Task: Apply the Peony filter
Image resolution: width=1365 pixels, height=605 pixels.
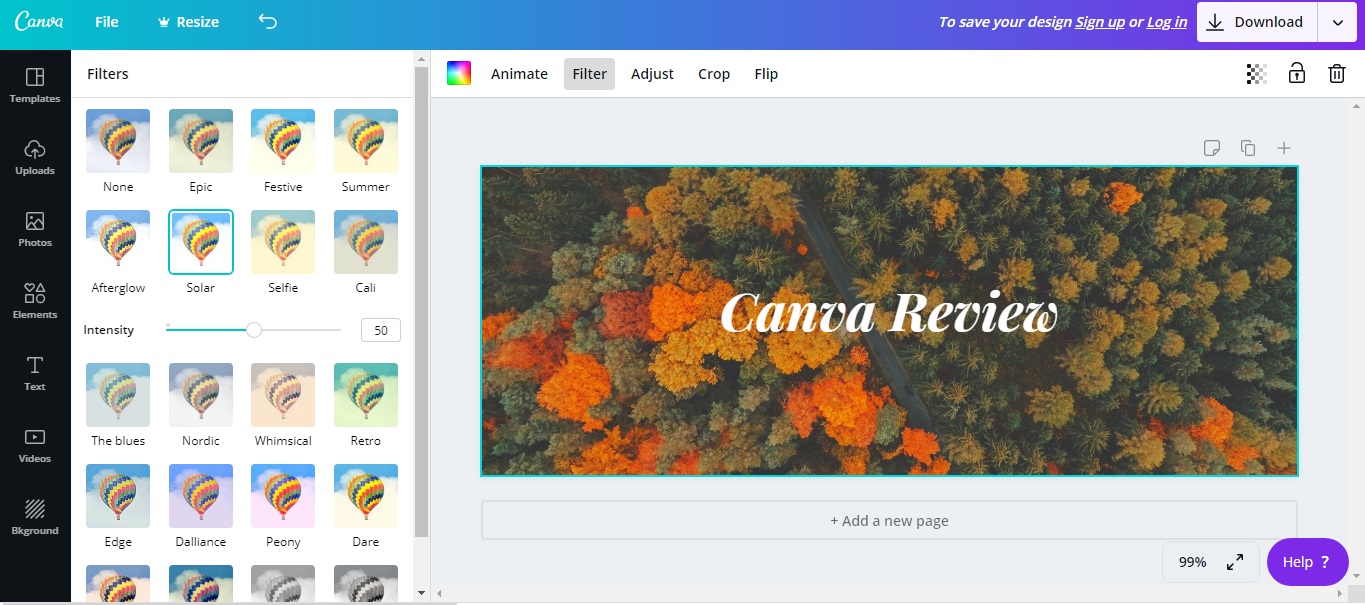Action: coord(283,496)
